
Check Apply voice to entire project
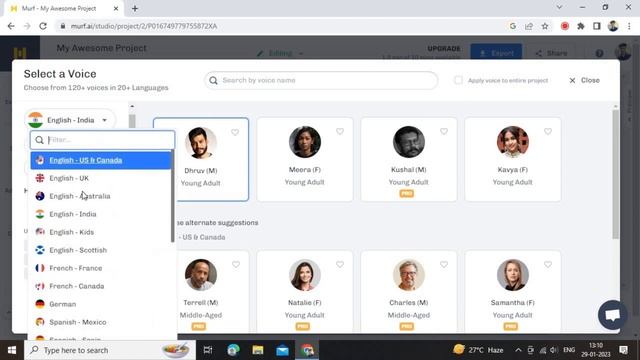458,80
